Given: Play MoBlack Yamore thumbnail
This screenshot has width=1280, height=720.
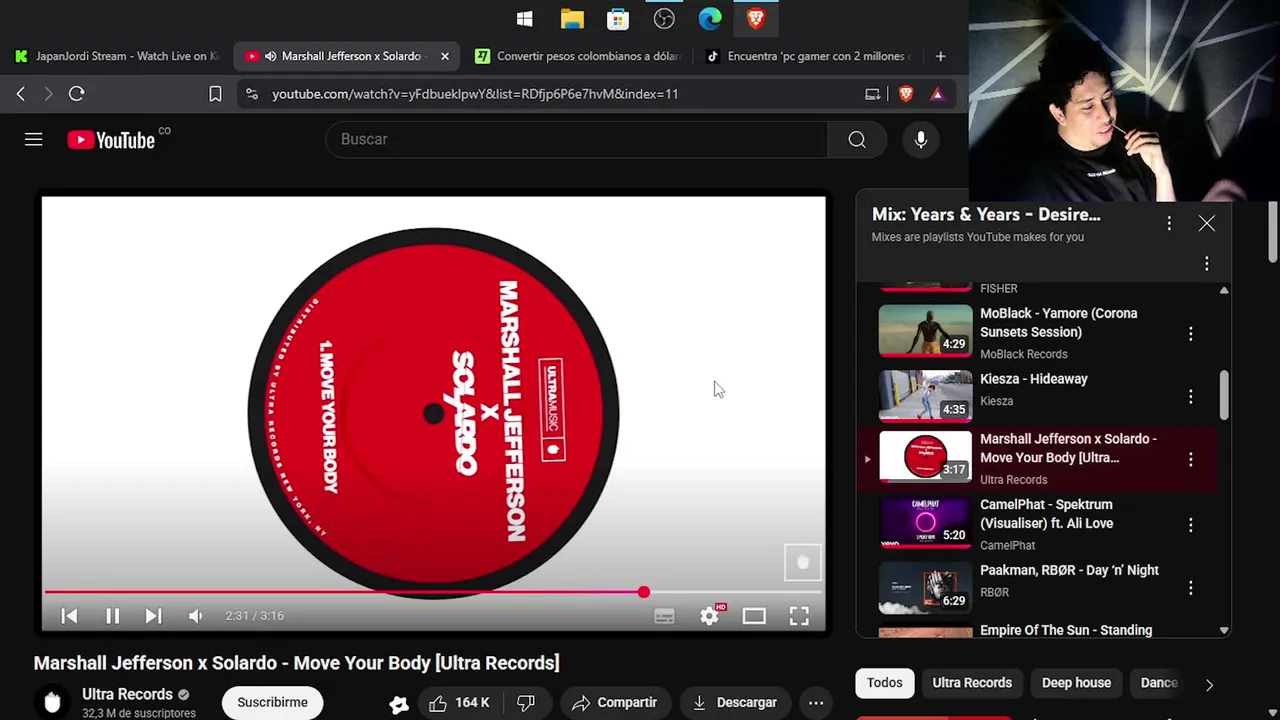Looking at the screenshot, I should [925, 330].
